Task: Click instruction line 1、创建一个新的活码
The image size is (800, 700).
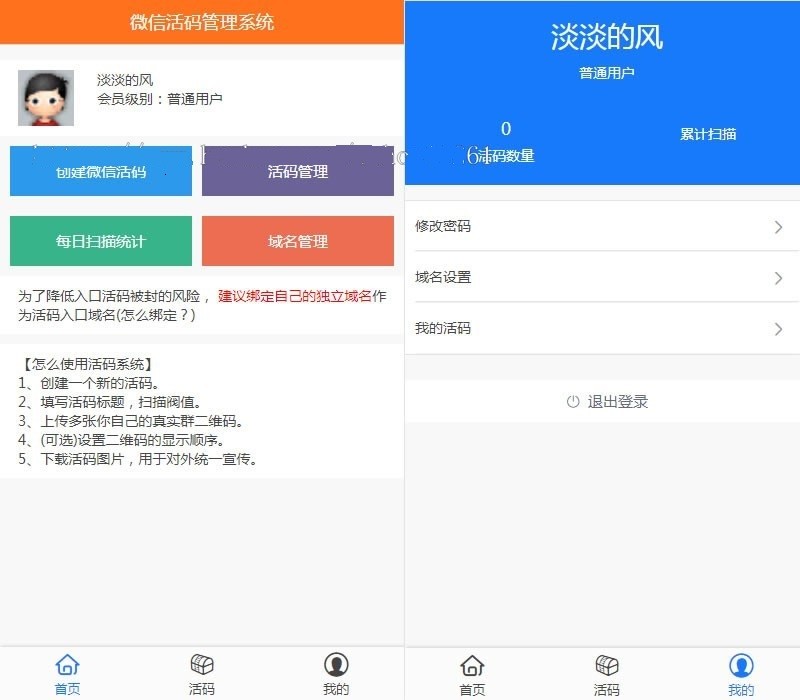Action: tap(89, 383)
